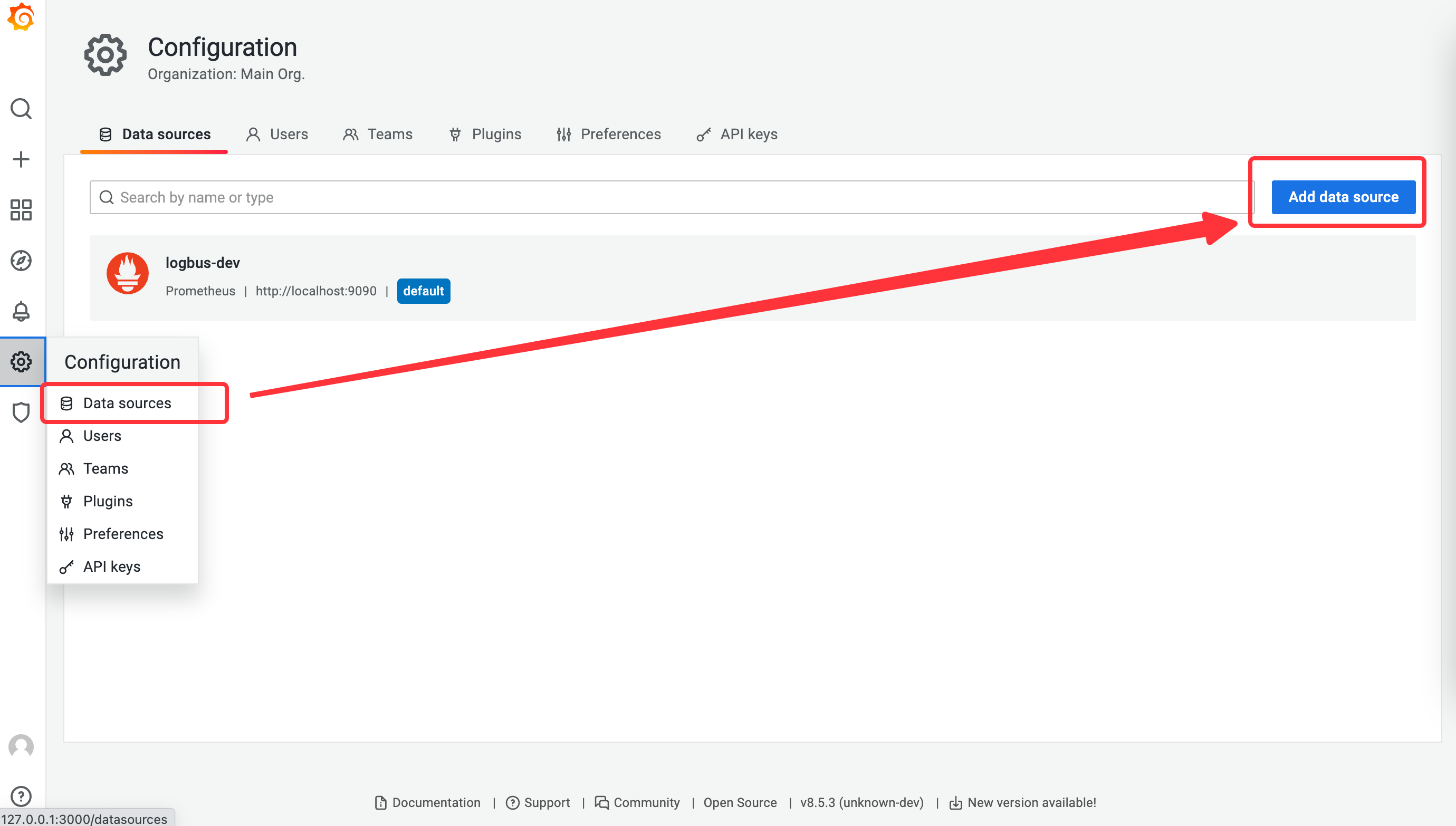The image size is (1456, 826).
Task: Click the v8.5.3 (unknown-dev) version text
Action: click(861, 803)
